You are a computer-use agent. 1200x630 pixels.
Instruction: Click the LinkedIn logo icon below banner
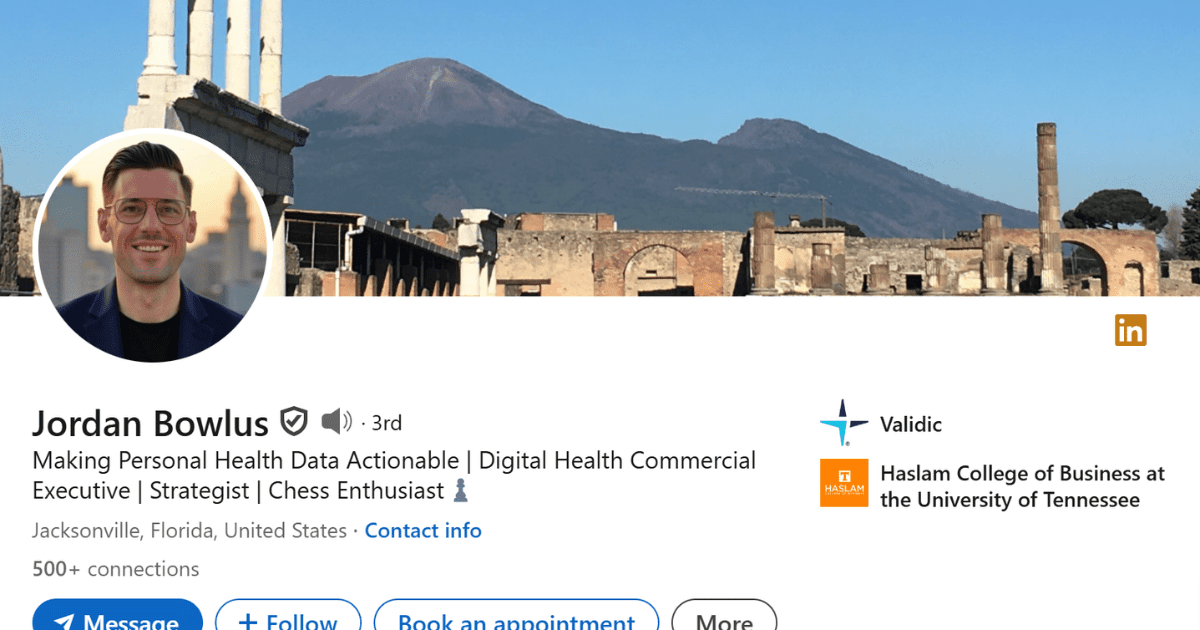1131,330
